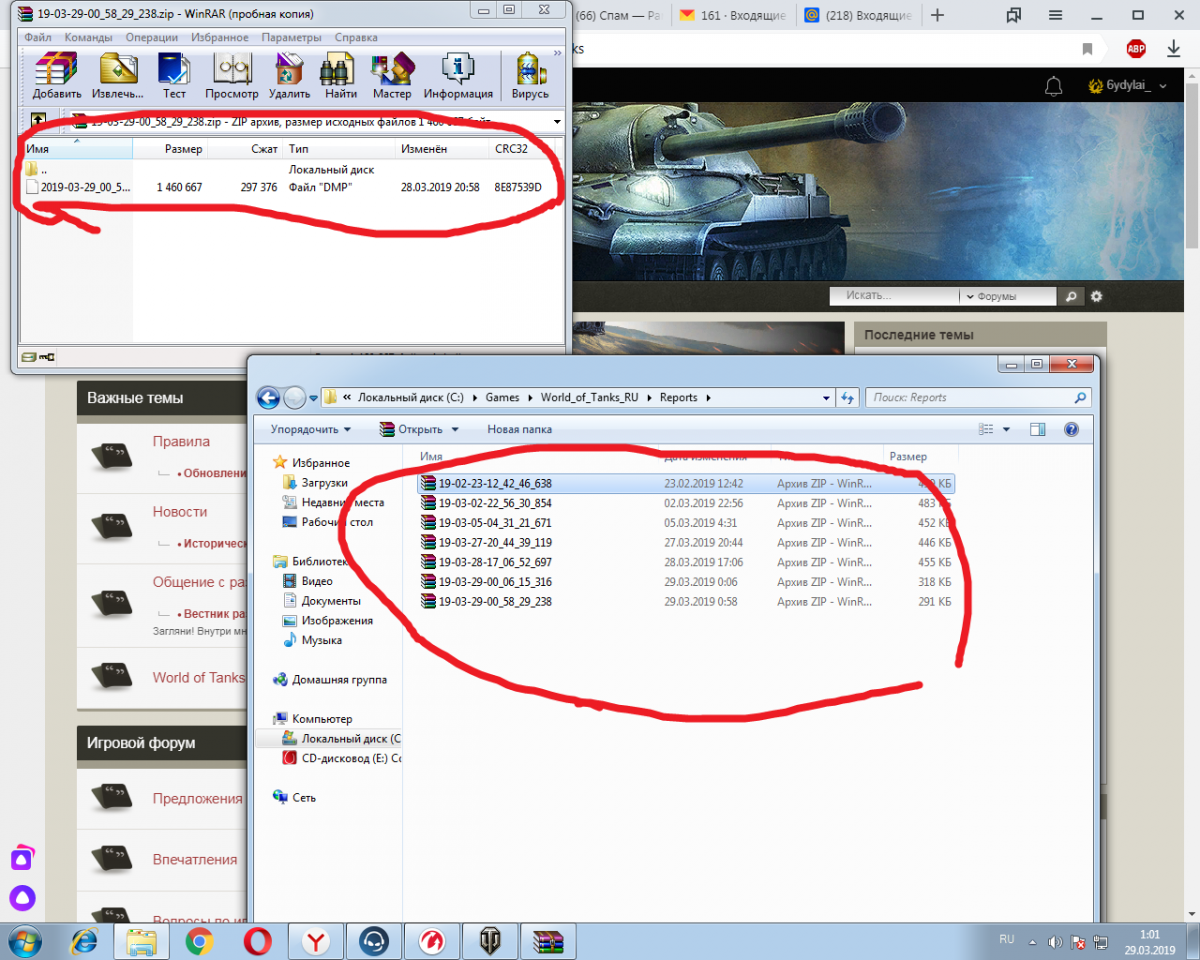Image resolution: width=1200 pixels, height=960 pixels.
Task: Click the World of Tanks taskbar icon
Action: click(492, 941)
